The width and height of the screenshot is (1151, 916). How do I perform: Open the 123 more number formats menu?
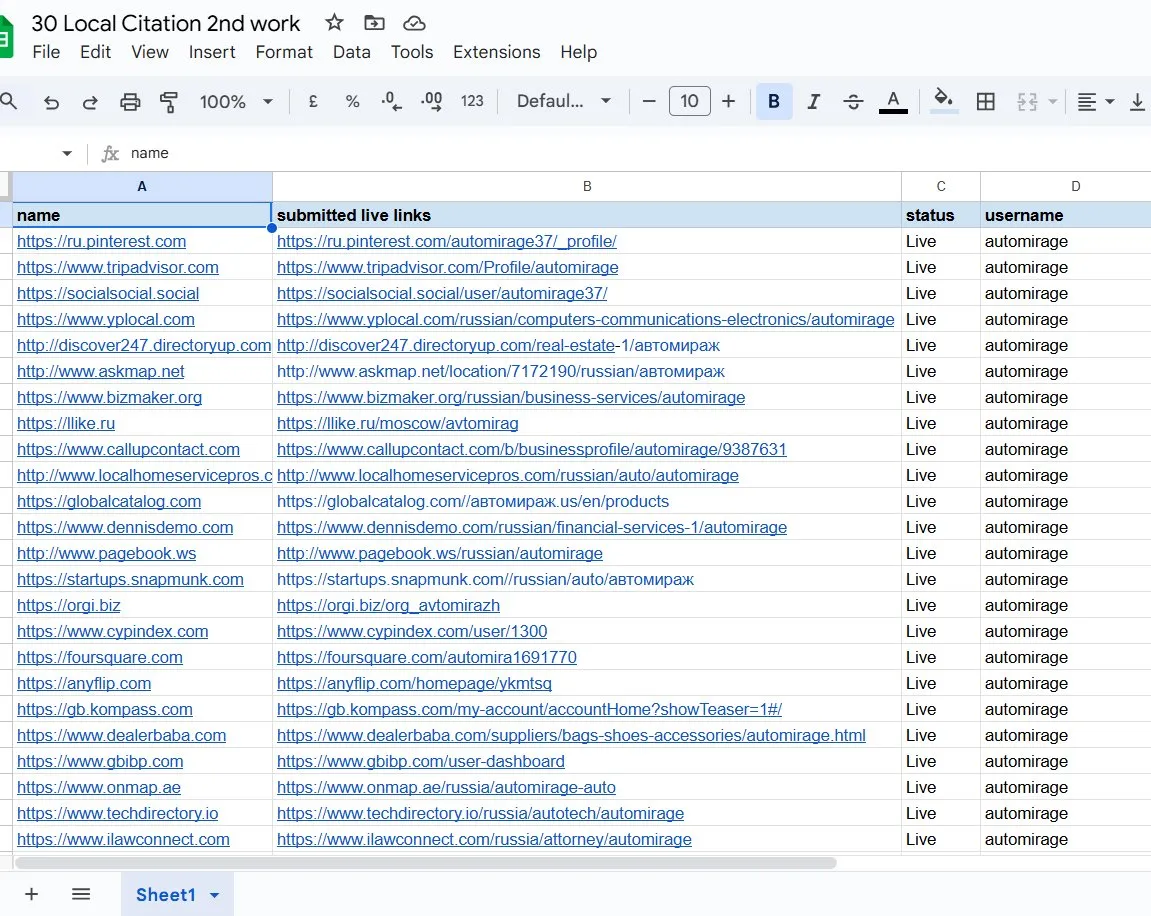point(472,101)
